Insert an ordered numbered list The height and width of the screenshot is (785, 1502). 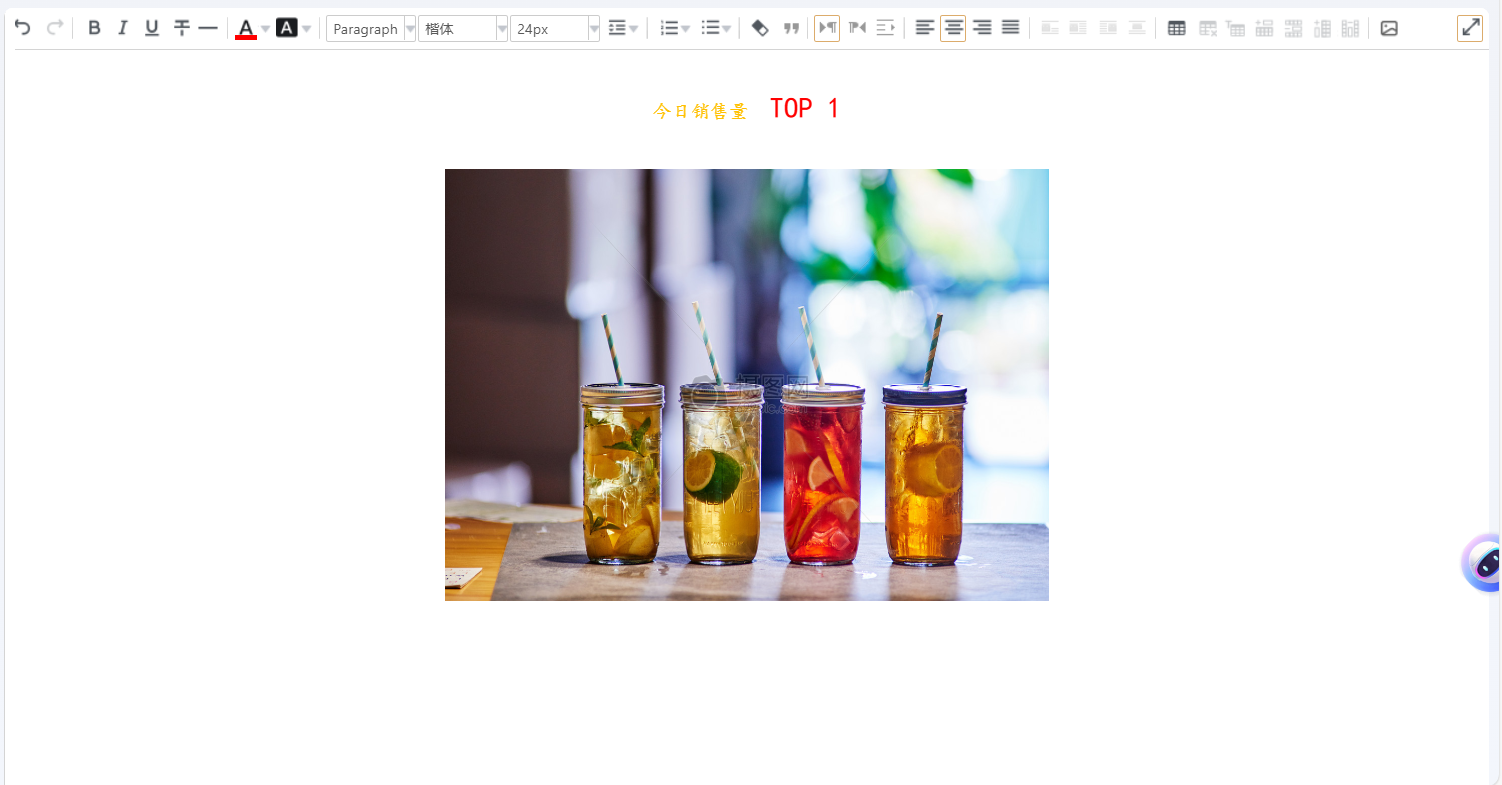pos(669,28)
